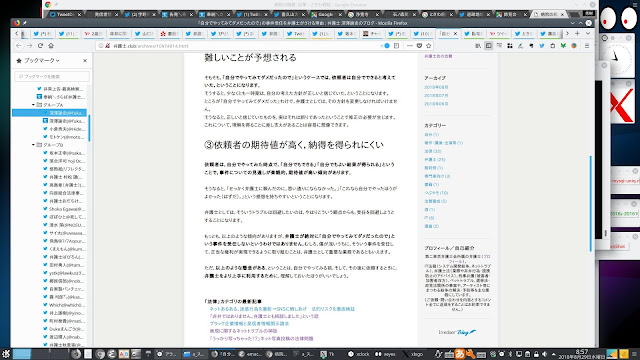Toggle the sidebar from the toolbar
The height and width of the screenshot is (360, 640).
[489, 46]
